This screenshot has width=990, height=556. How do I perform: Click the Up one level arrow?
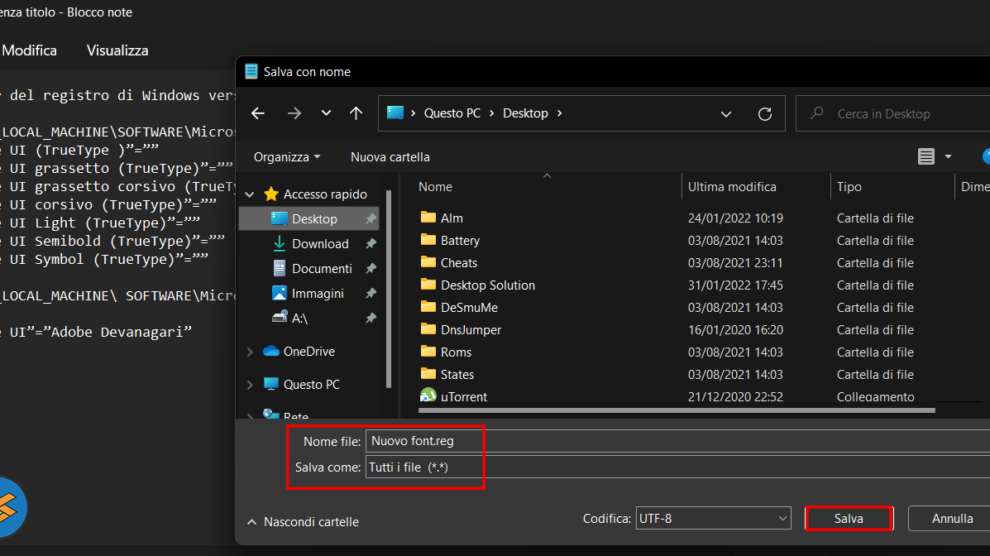[x=356, y=114]
